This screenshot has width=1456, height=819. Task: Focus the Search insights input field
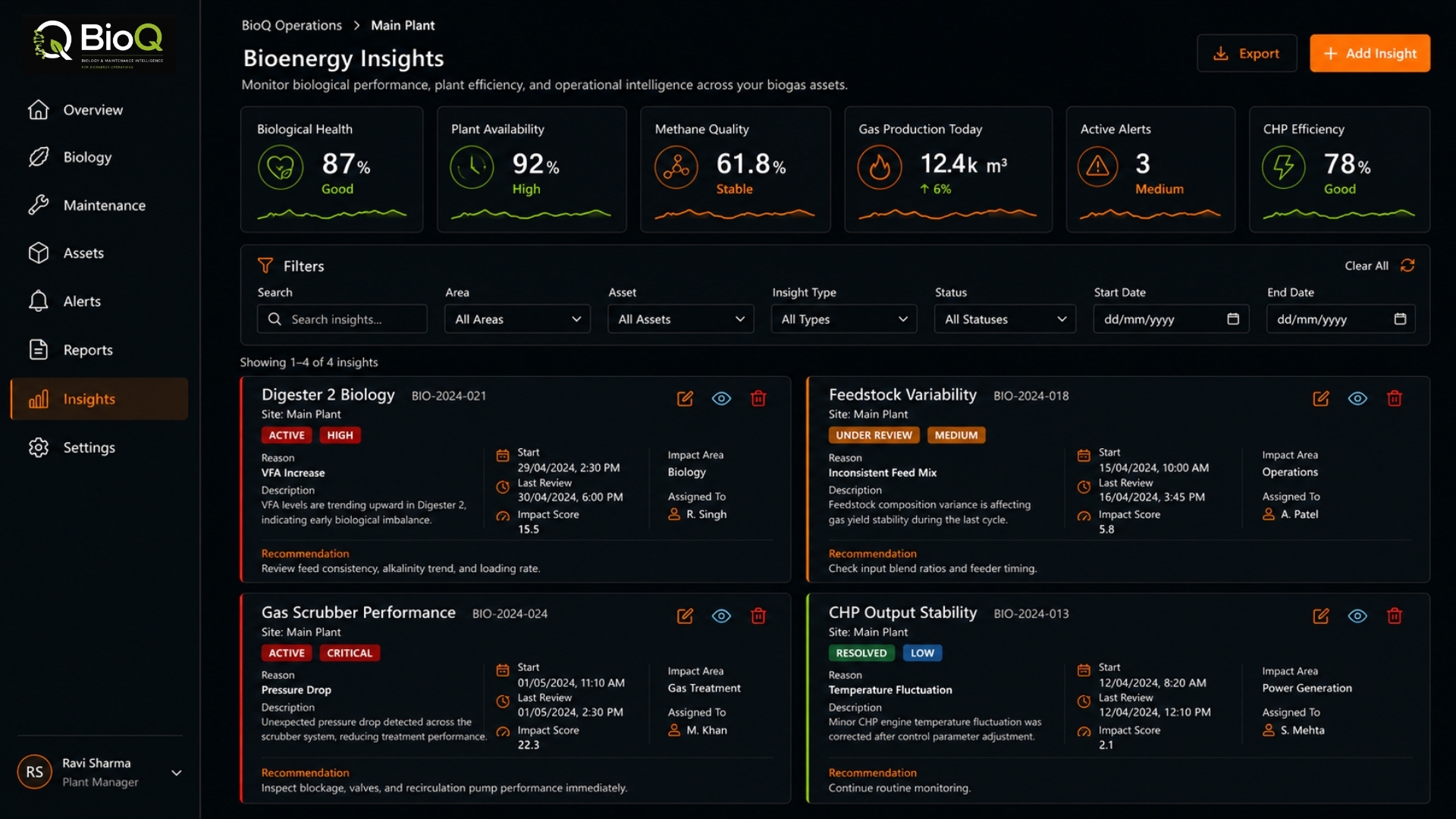pyautogui.click(x=342, y=319)
